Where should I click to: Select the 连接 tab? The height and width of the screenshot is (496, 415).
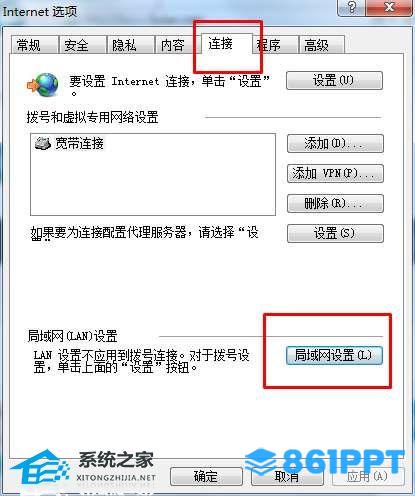pyautogui.click(x=227, y=43)
